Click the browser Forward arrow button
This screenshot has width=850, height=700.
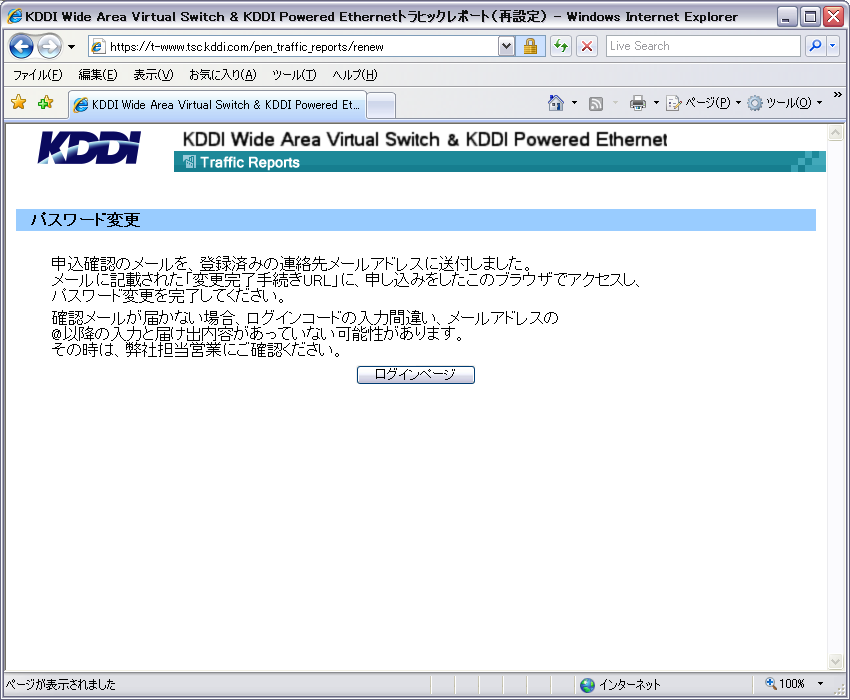[x=49, y=47]
